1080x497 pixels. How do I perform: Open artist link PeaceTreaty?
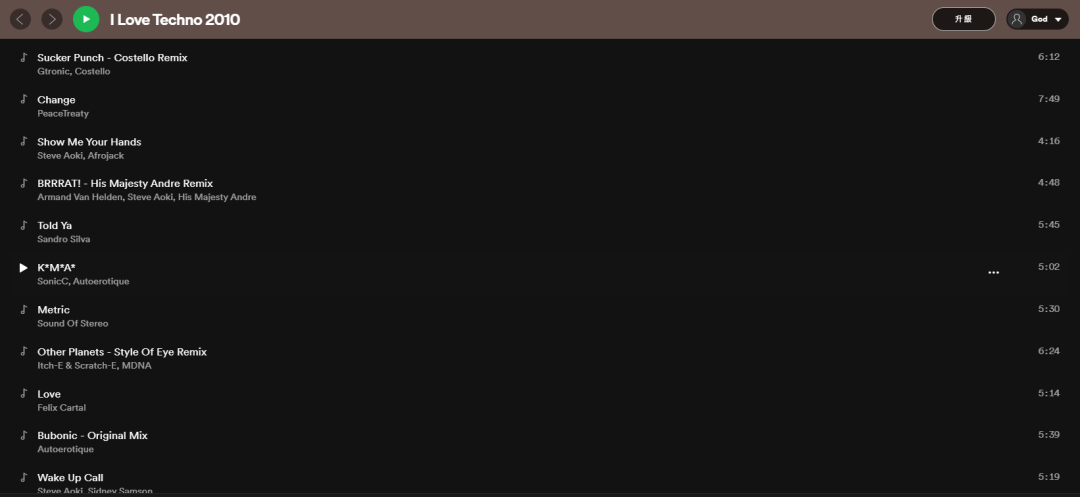pos(63,114)
